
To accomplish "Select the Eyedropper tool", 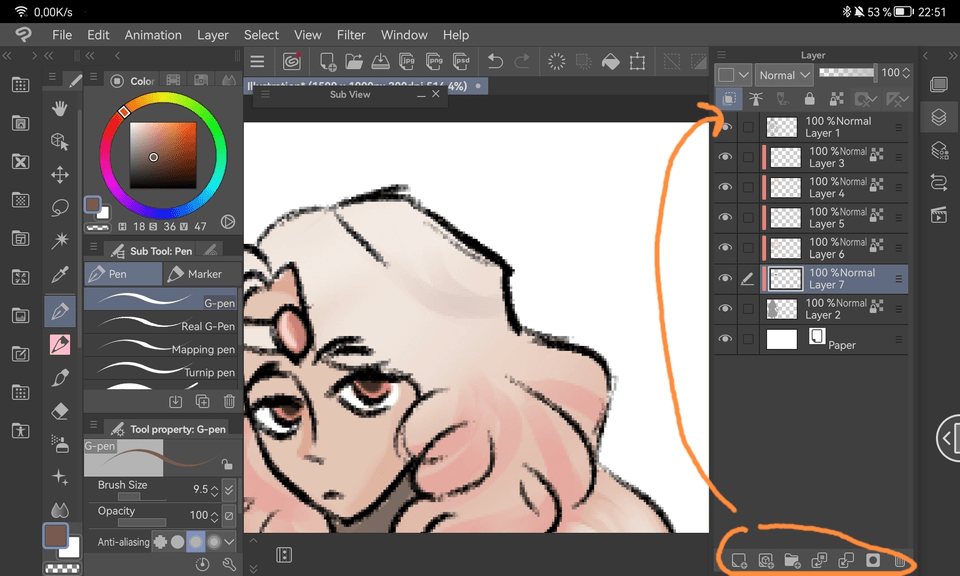I will pyautogui.click(x=60, y=274).
